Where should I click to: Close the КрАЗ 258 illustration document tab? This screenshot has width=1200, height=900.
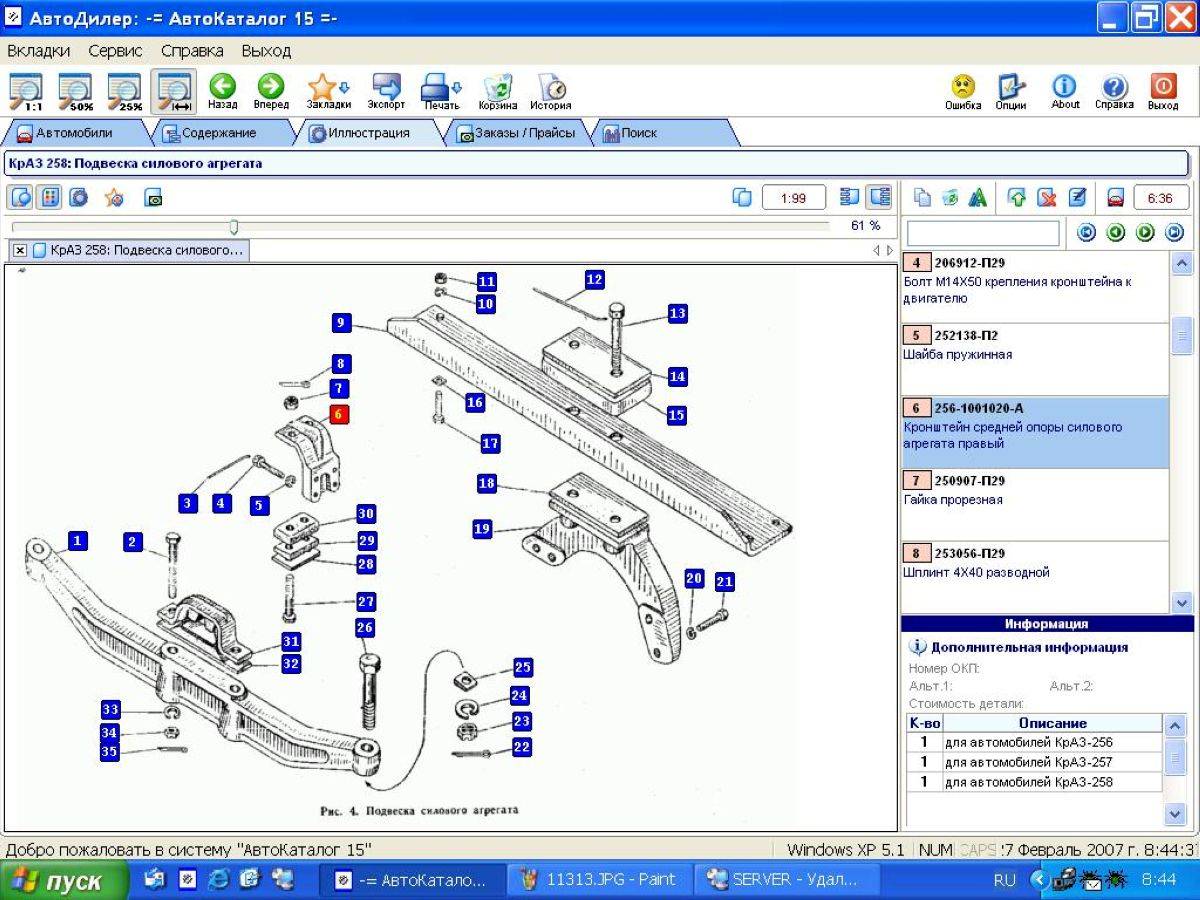(x=20, y=250)
